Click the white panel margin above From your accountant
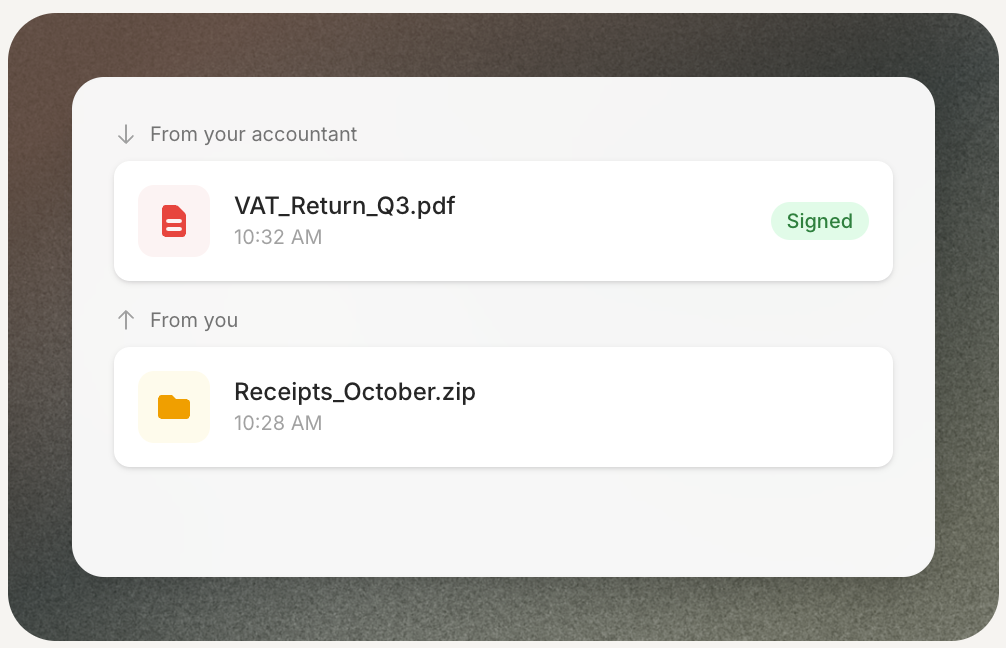Image resolution: width=1006 pixels, height=648 pixels. click(x=500, y=98)
